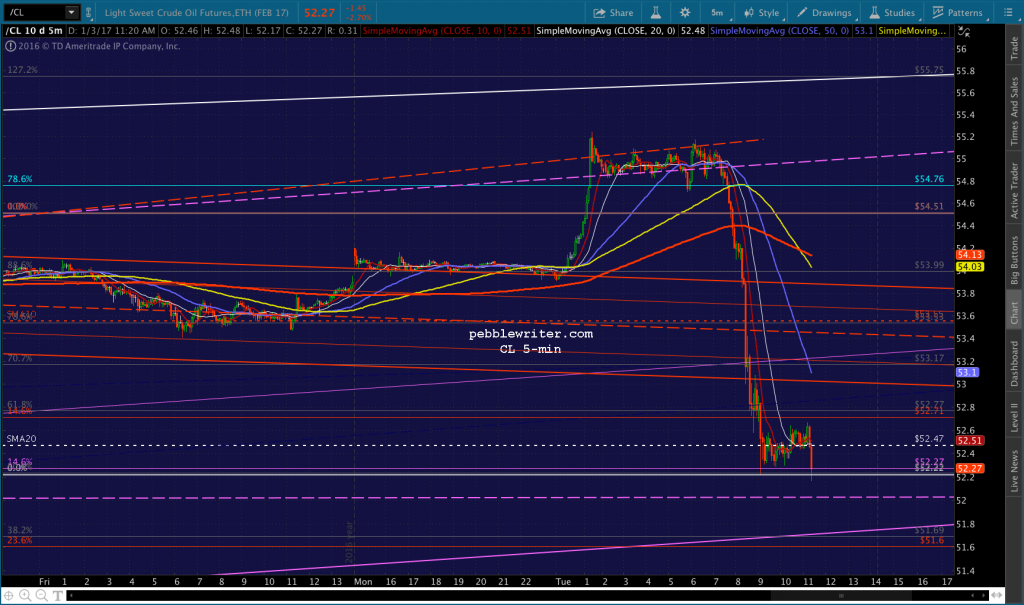Viewport: 1024px width, 605px height.
Task: Open the Trade side tab
Action: point(1014,48)
